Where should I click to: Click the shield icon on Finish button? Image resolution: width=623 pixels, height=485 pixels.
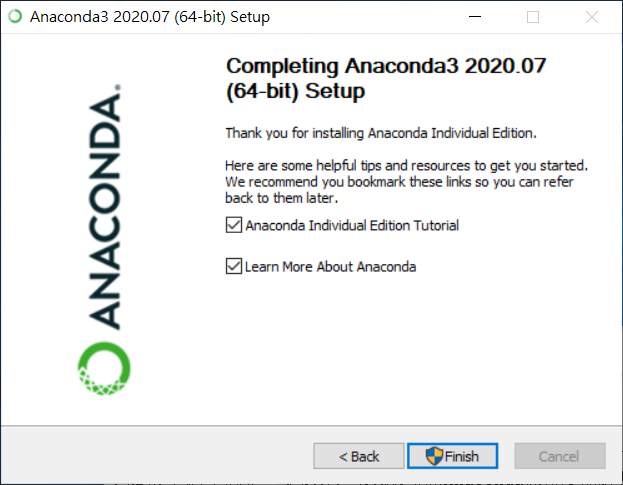point(434,456)
